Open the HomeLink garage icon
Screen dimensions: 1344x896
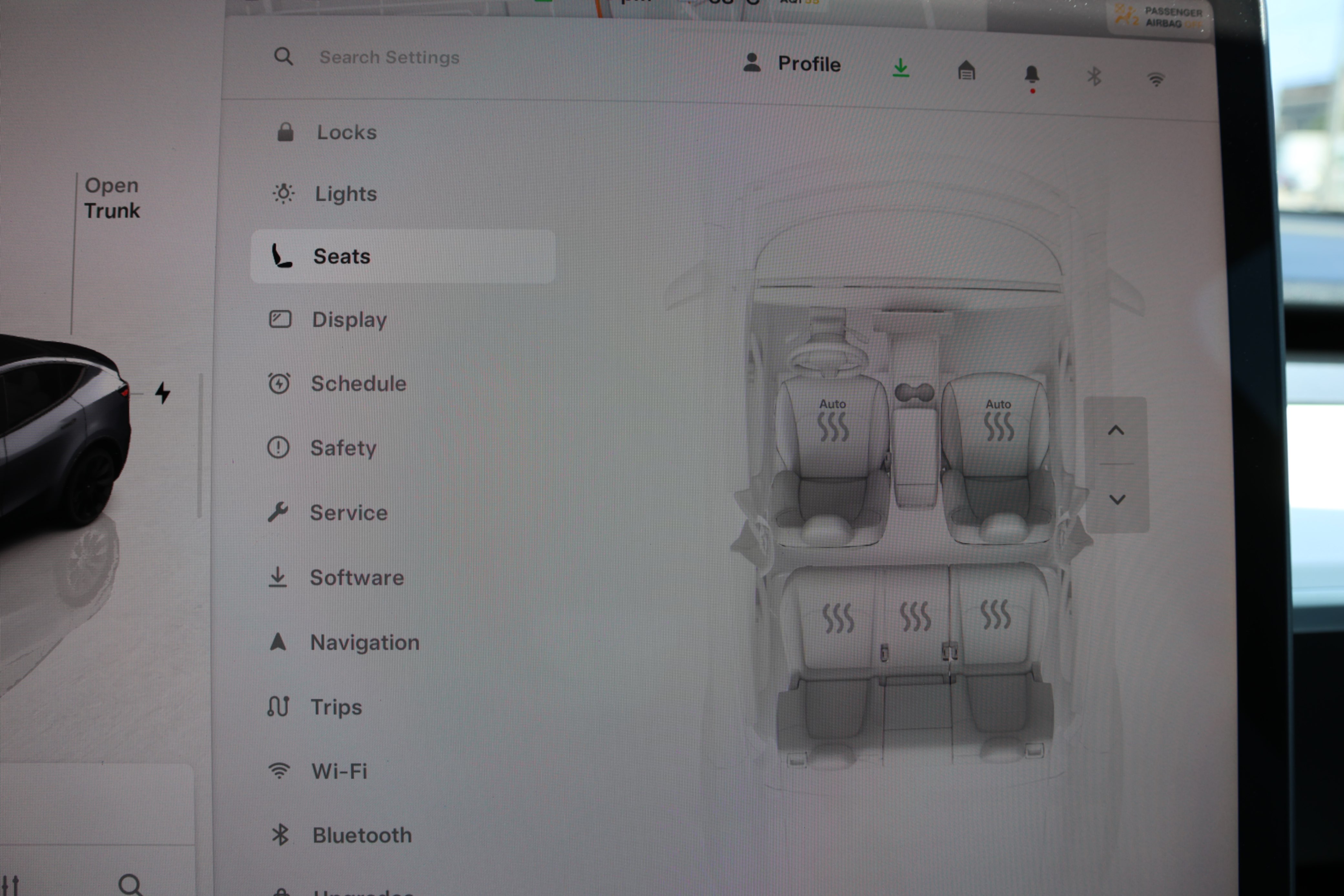click(x=966, y=71)
